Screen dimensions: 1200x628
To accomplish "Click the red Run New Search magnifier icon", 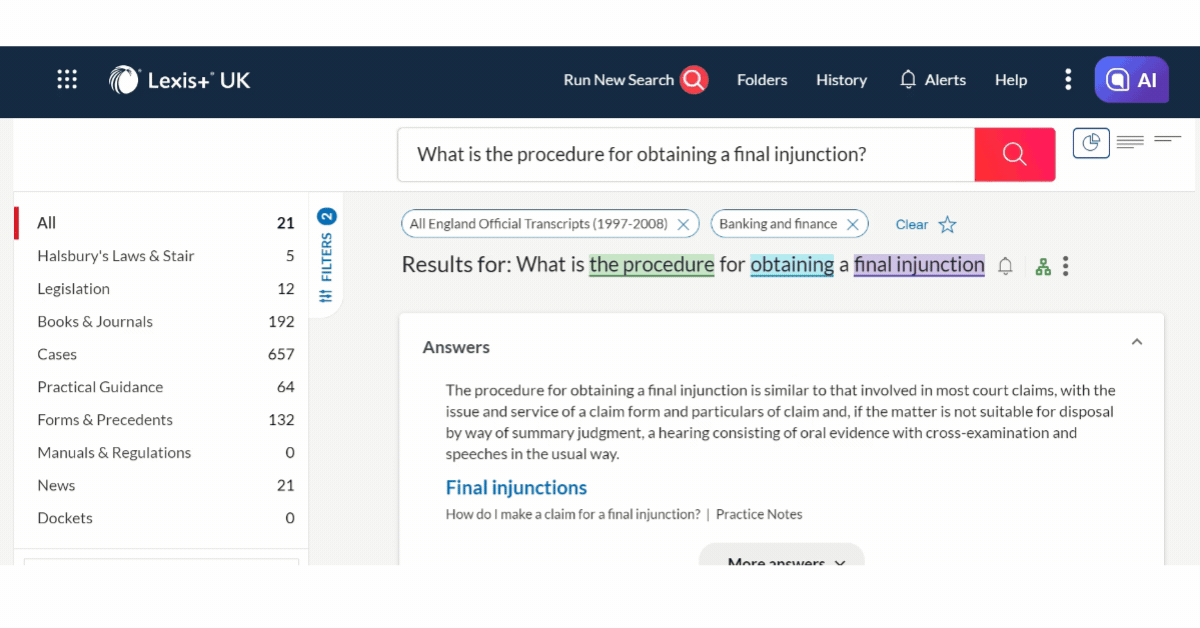I will click(694, 80).
